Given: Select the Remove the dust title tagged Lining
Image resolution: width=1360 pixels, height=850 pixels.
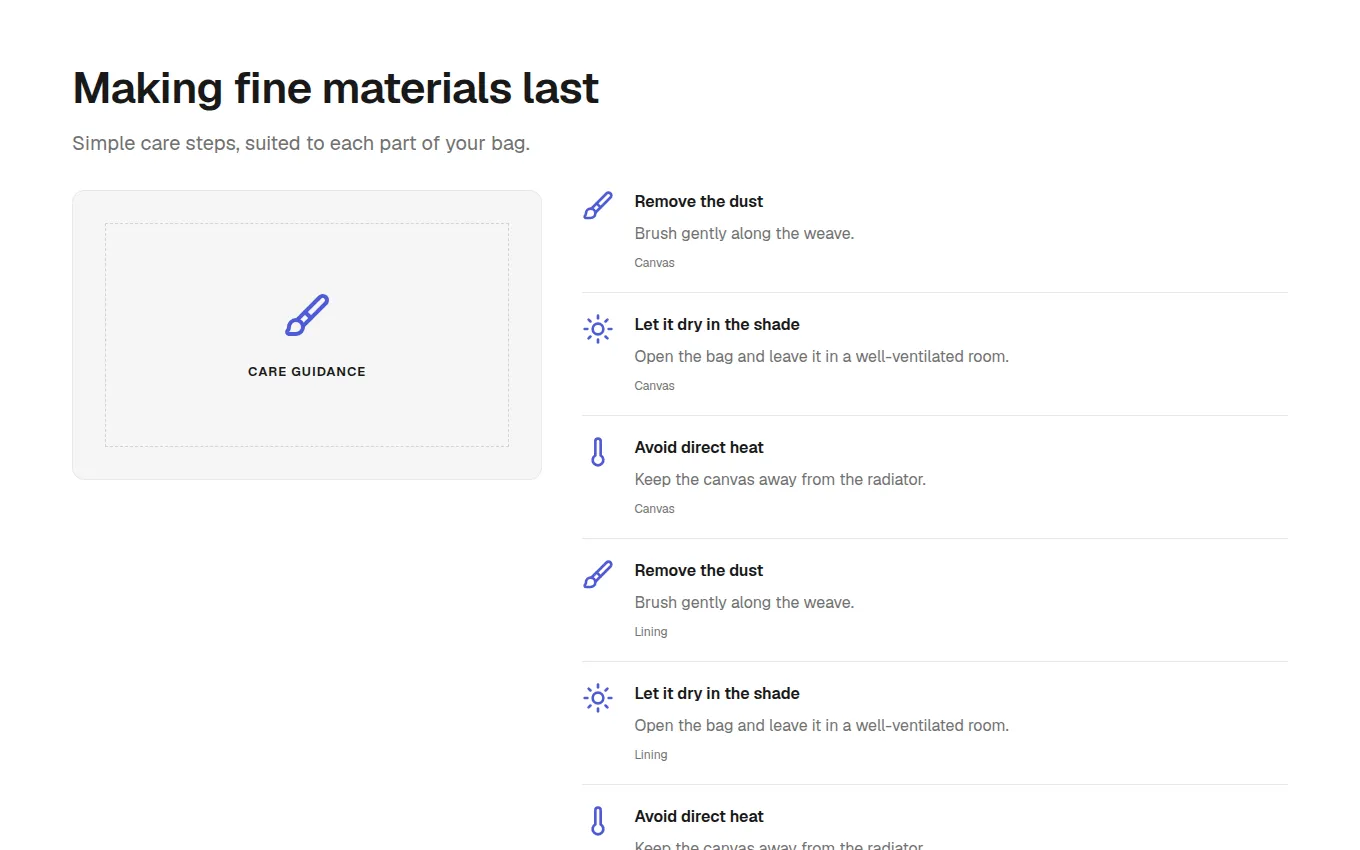Looking at the screenshot, I should coord(699,570).
